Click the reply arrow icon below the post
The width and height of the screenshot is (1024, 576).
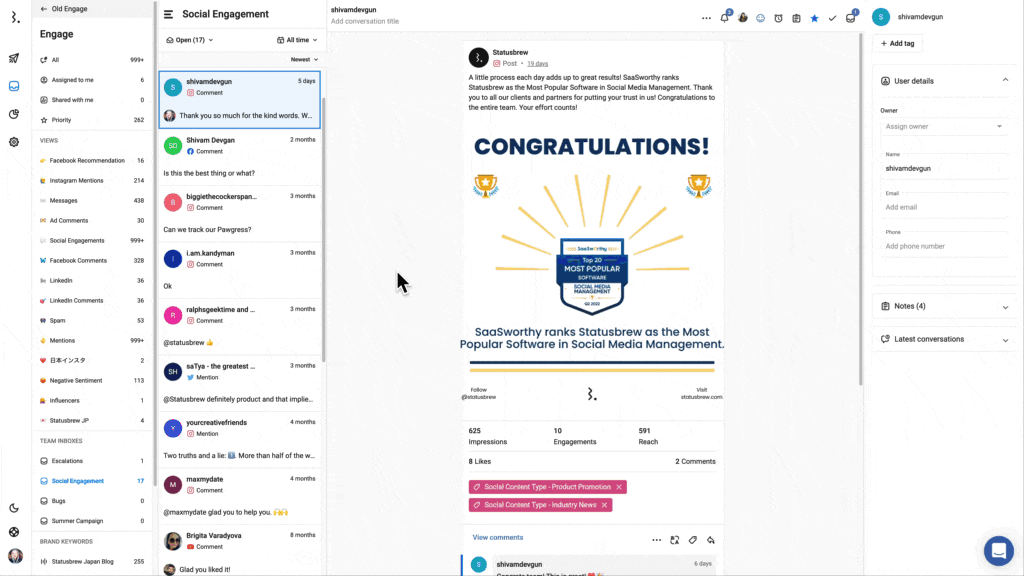point(711,540)
